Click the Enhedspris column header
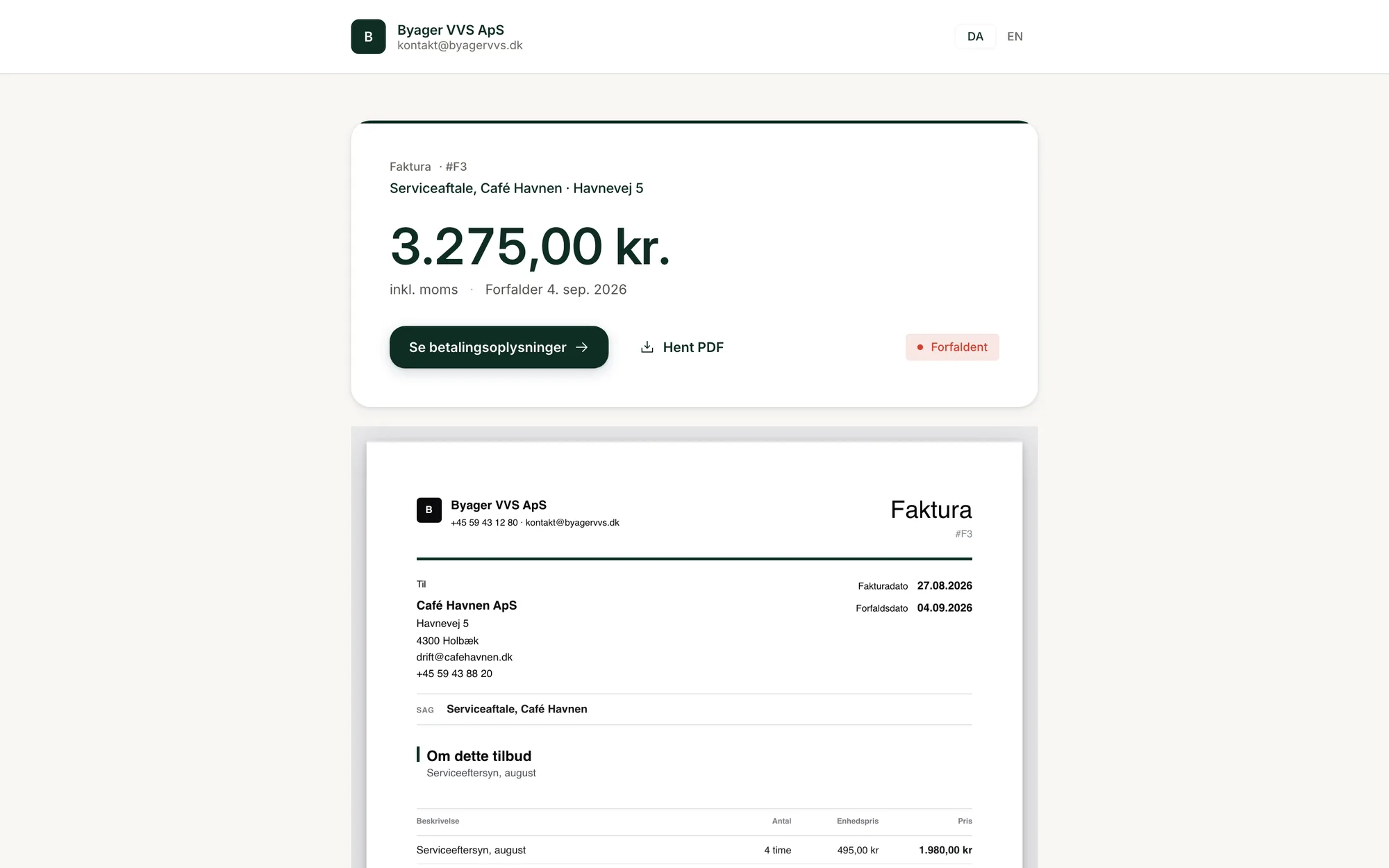1389x868 pixels. click(857, 821)
